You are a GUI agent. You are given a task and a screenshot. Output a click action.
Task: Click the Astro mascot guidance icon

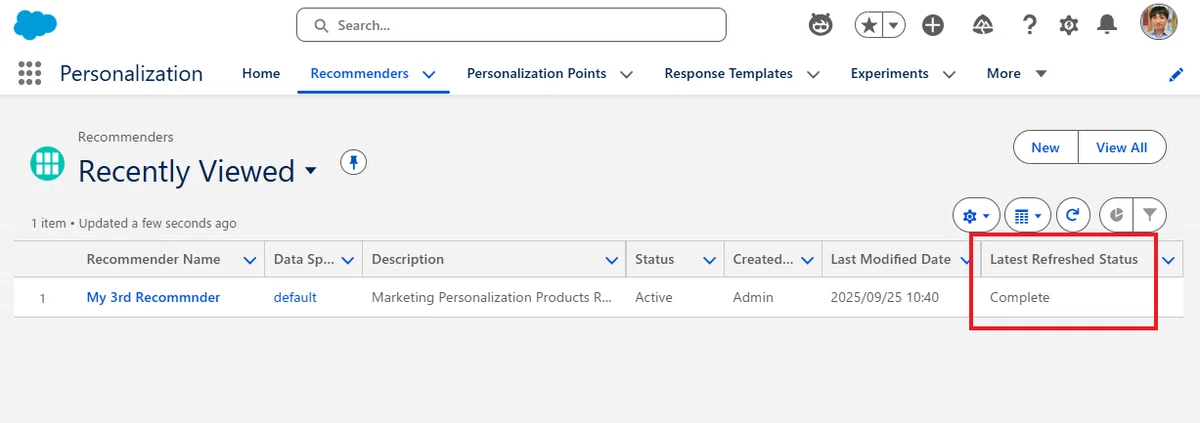820,25
